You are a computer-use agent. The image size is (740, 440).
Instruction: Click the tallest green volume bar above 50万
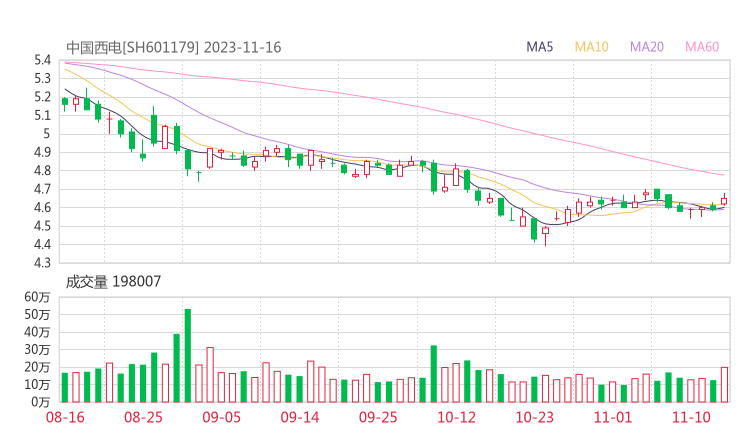point(188,355)
